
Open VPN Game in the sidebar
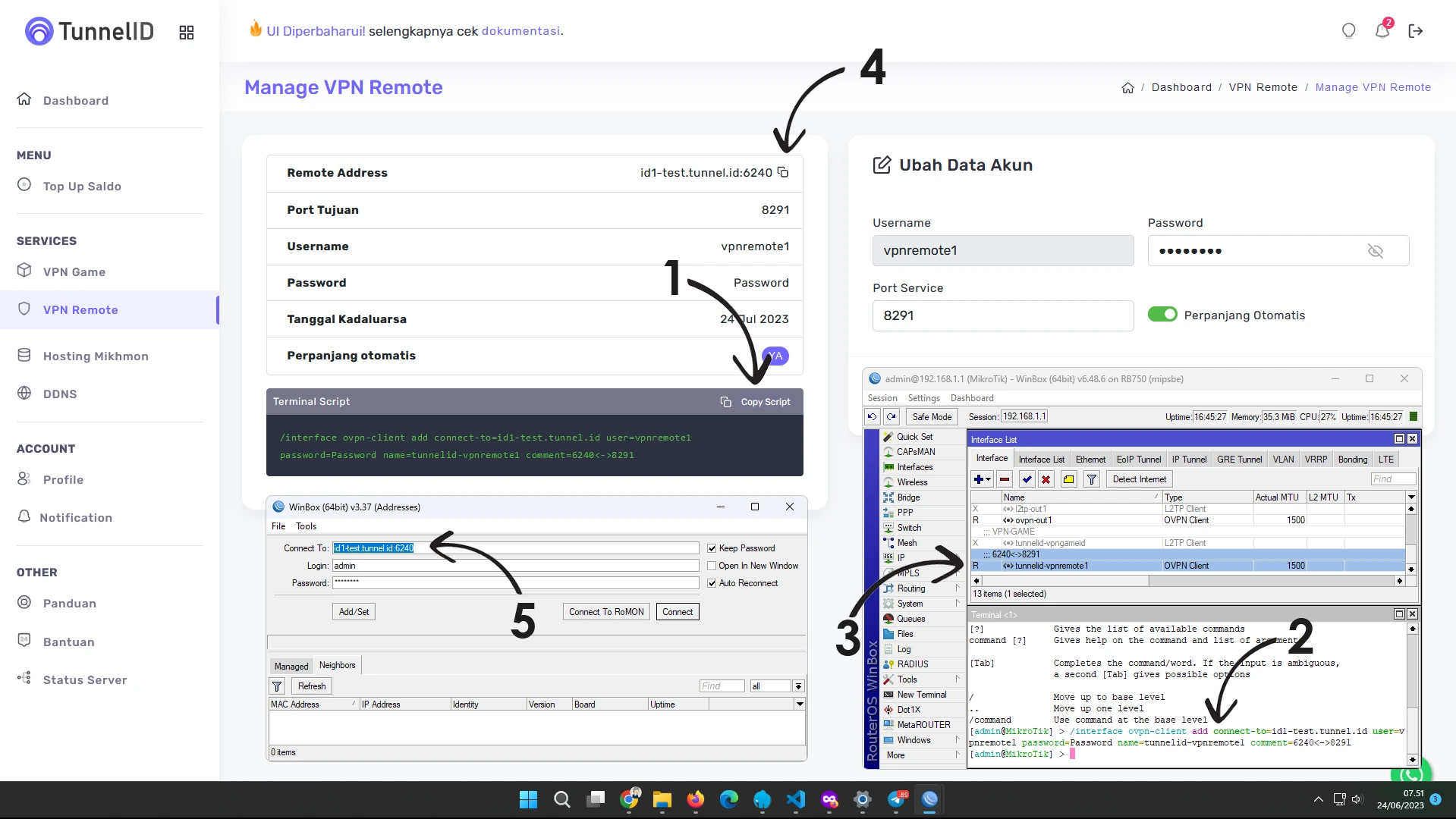coord(74,271)
